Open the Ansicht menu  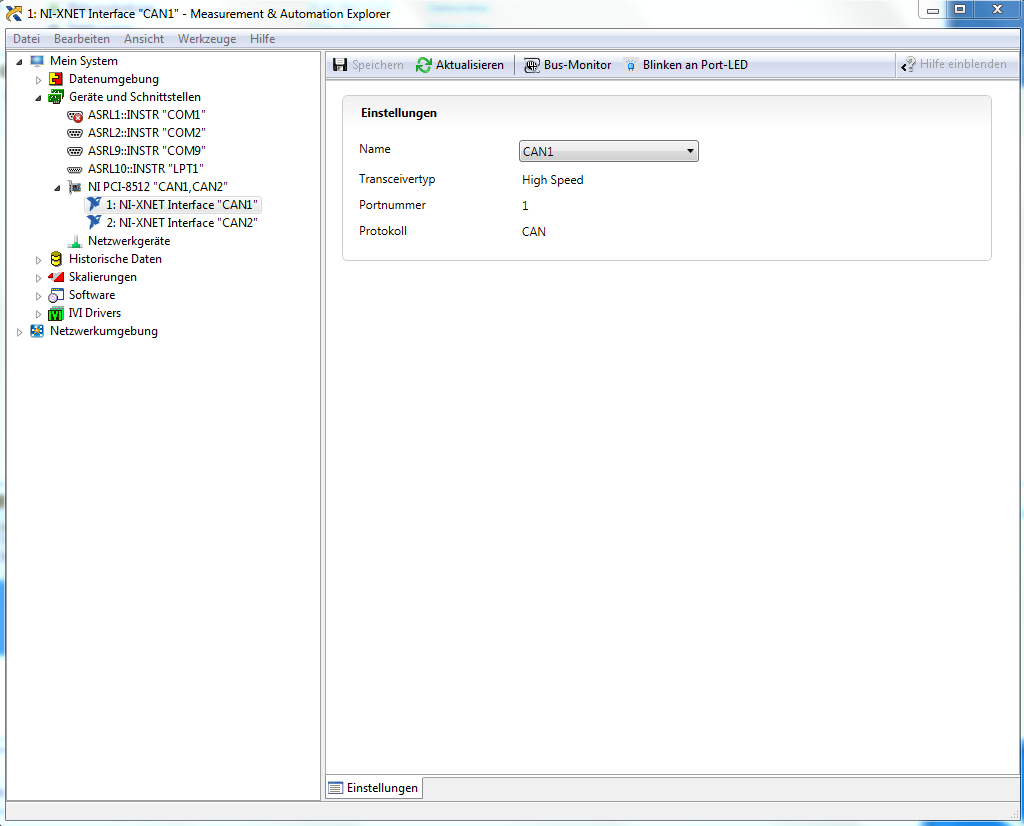[144, 39]
